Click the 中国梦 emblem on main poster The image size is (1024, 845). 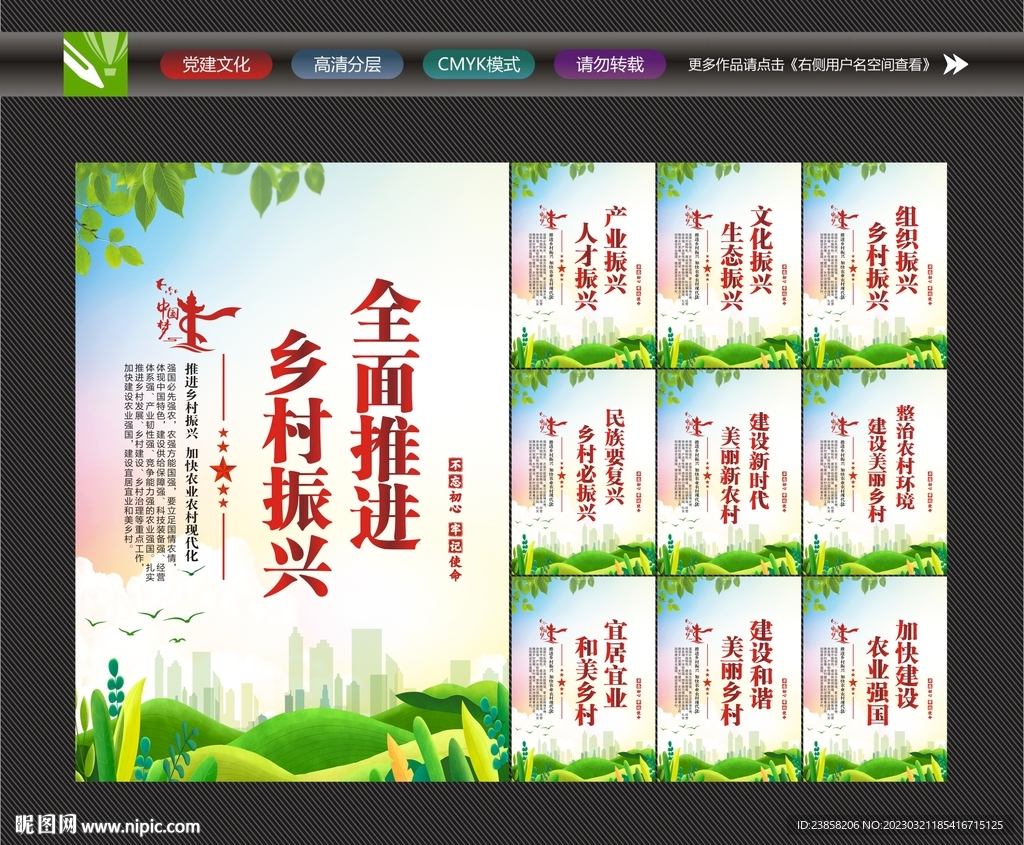[x=197, y=313]
